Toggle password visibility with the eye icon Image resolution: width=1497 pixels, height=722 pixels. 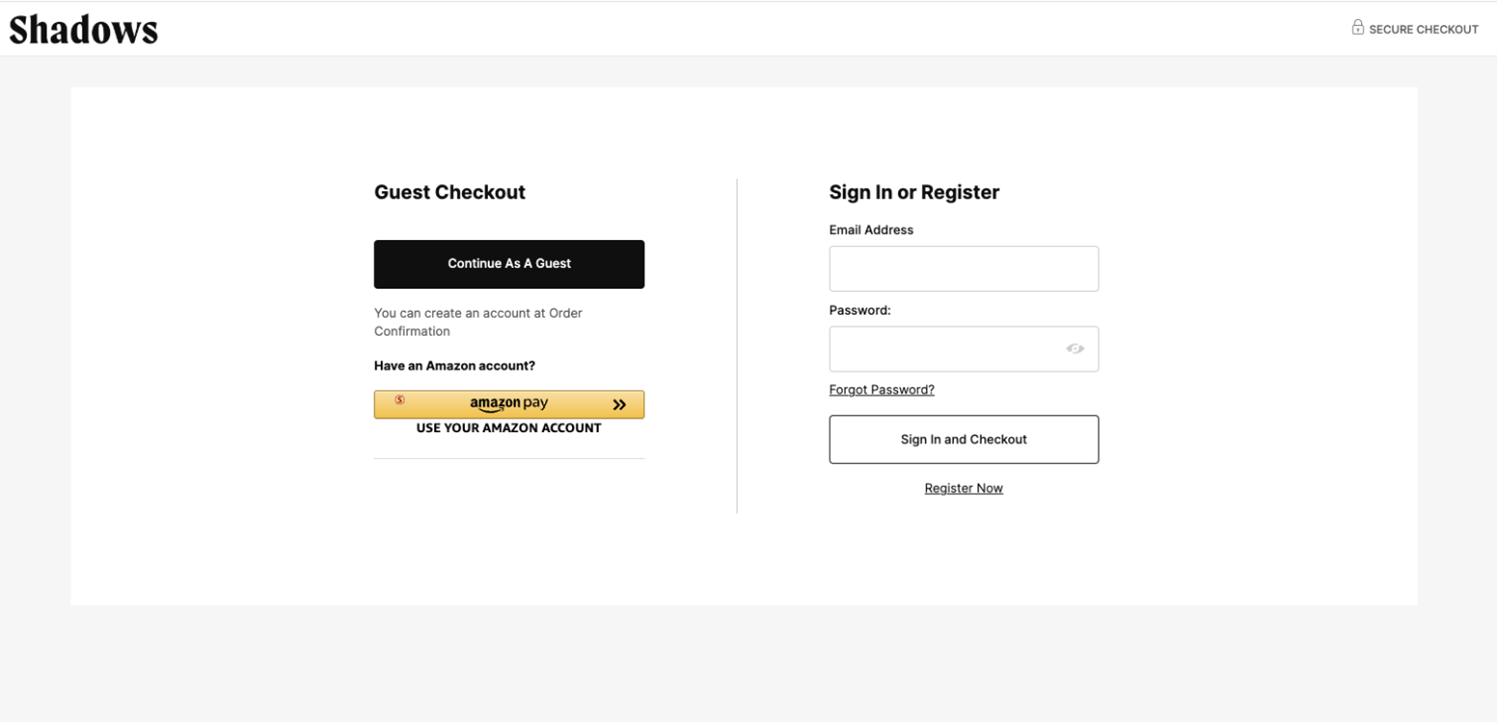coord(1075,349)
